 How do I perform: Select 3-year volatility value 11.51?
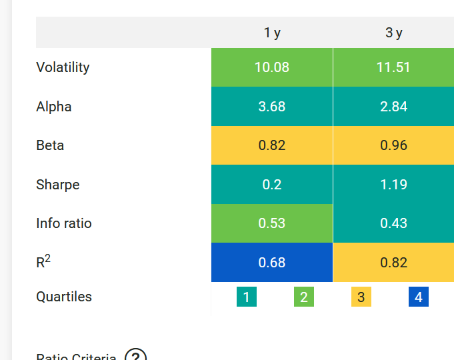[x=394, y=67]
